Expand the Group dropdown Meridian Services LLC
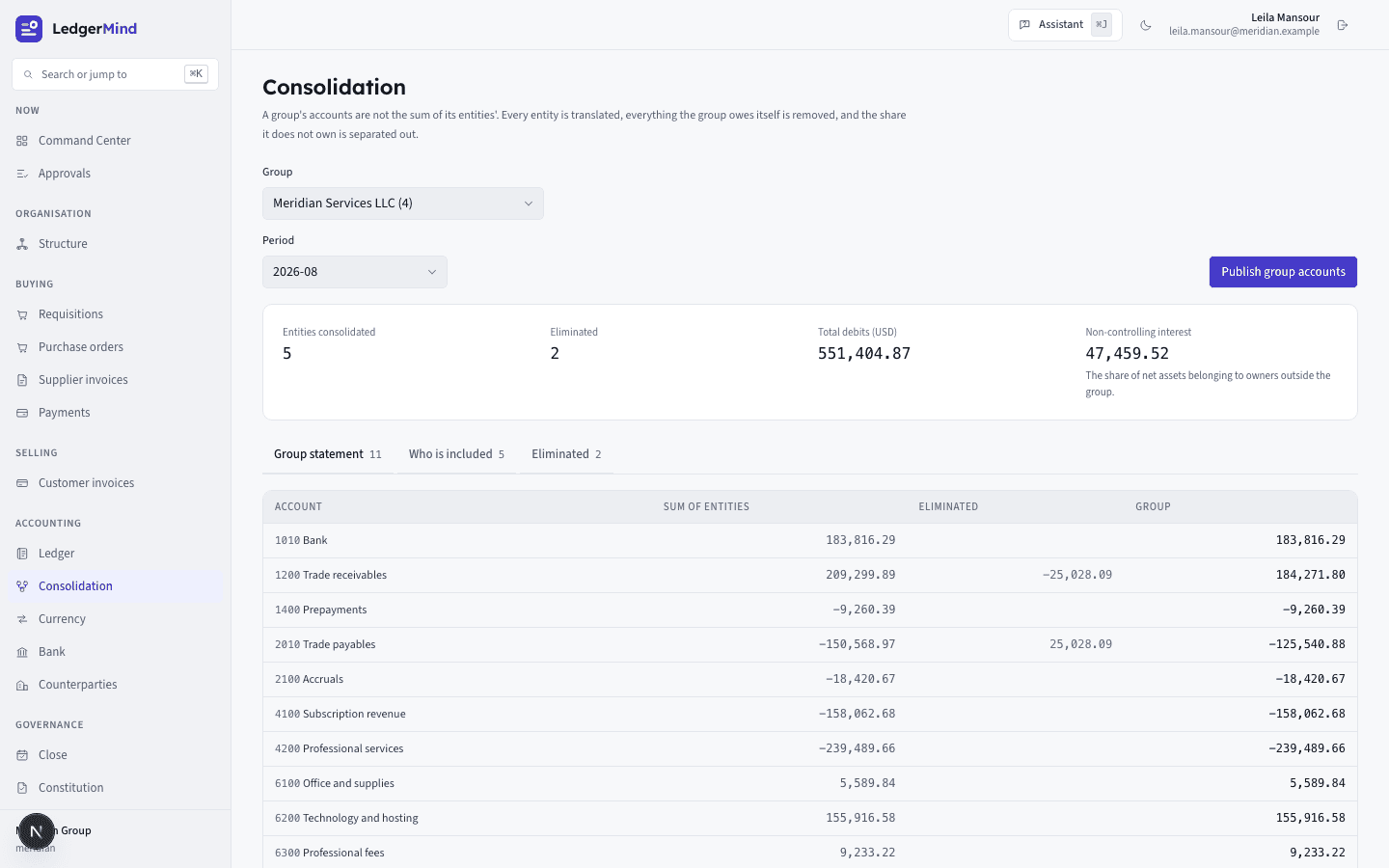This screenshot has height=868, width=1389. pos(403,203)
